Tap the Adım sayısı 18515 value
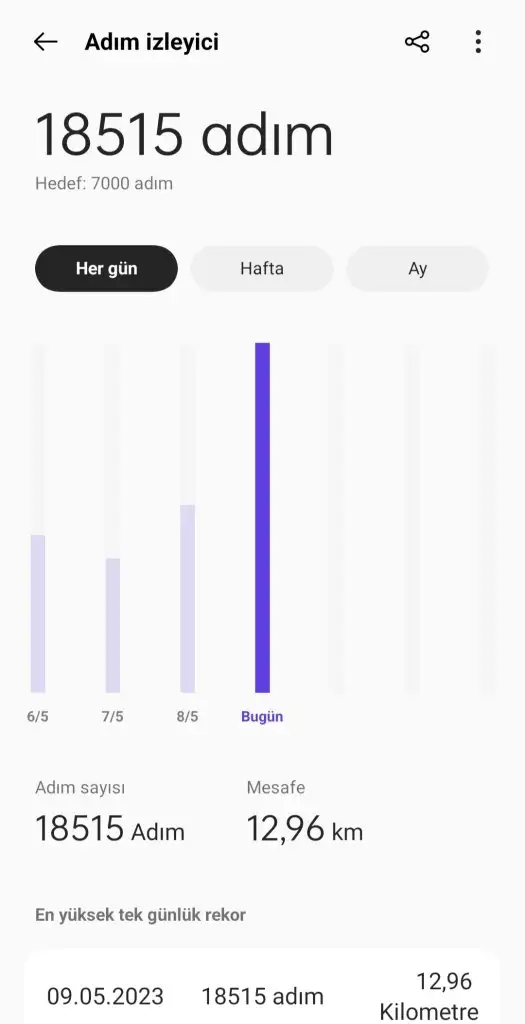Screen dimensions: 525x1024 (x=110, y=829)
